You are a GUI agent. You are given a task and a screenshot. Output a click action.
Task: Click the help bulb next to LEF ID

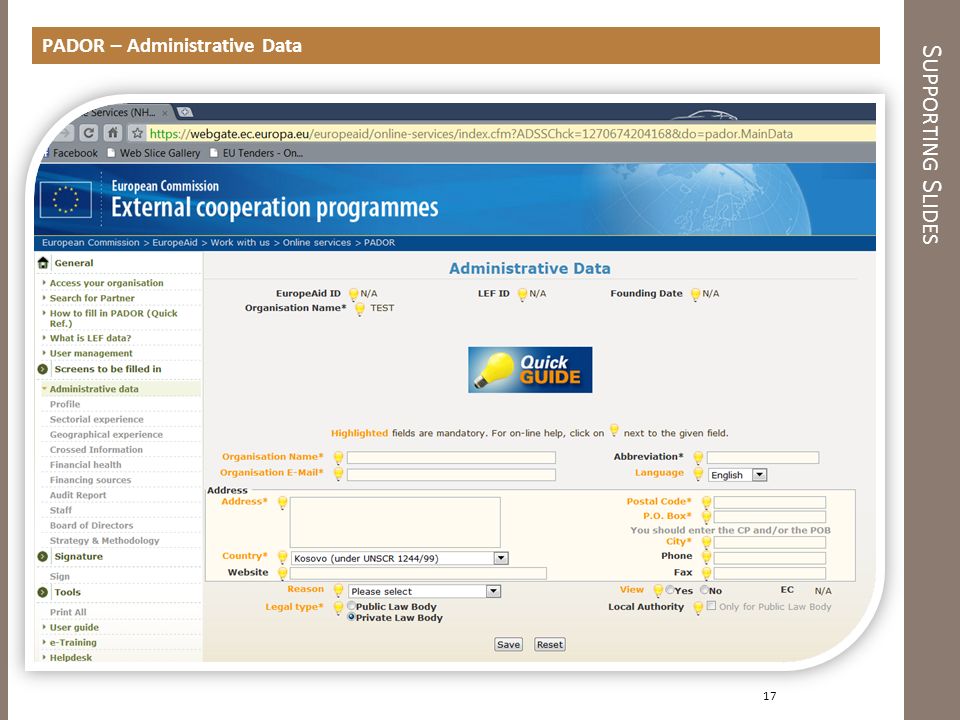pos(522,295)
